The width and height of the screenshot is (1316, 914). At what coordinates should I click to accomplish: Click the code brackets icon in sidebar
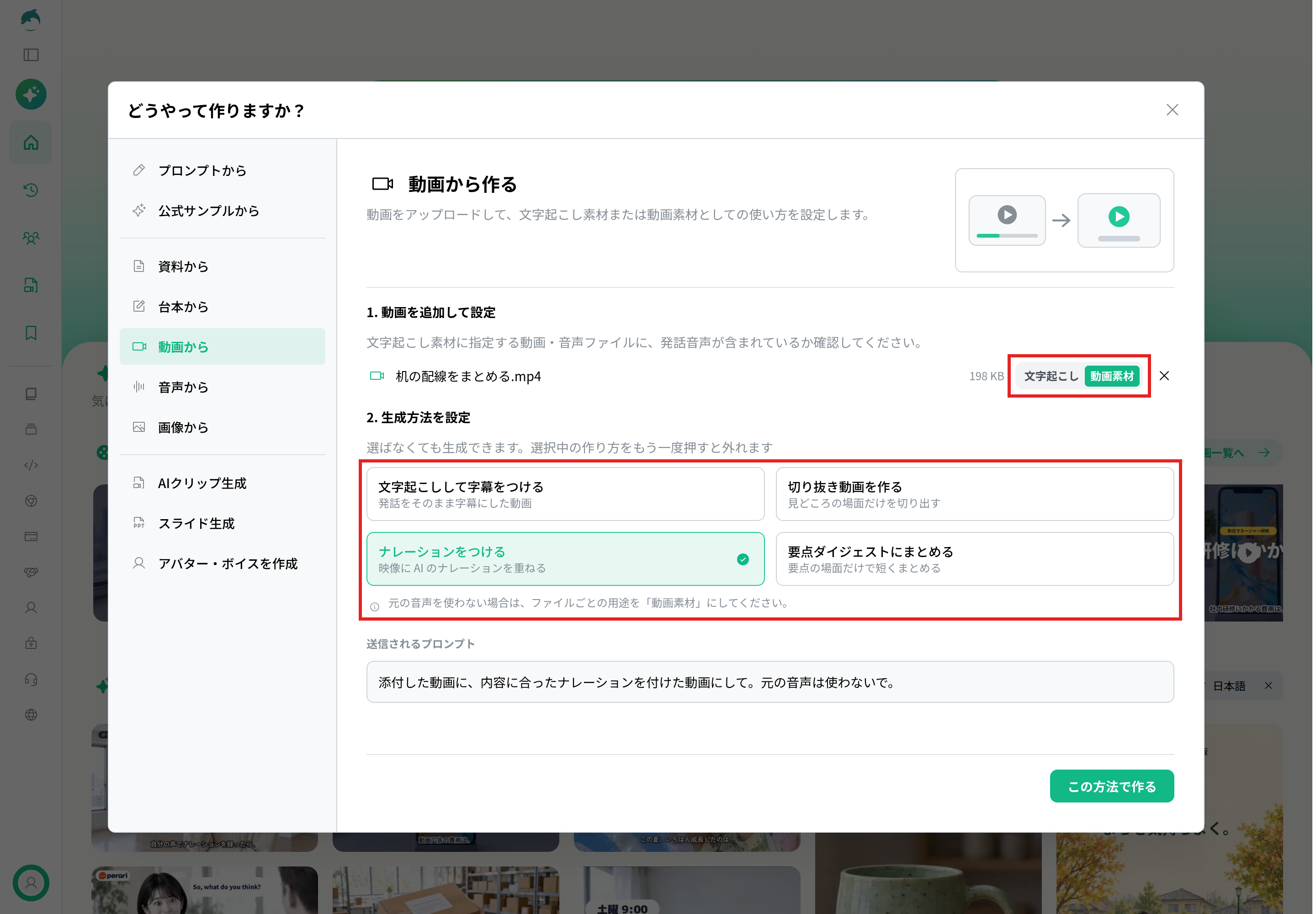pyautogui.click(x=31, y=465)
